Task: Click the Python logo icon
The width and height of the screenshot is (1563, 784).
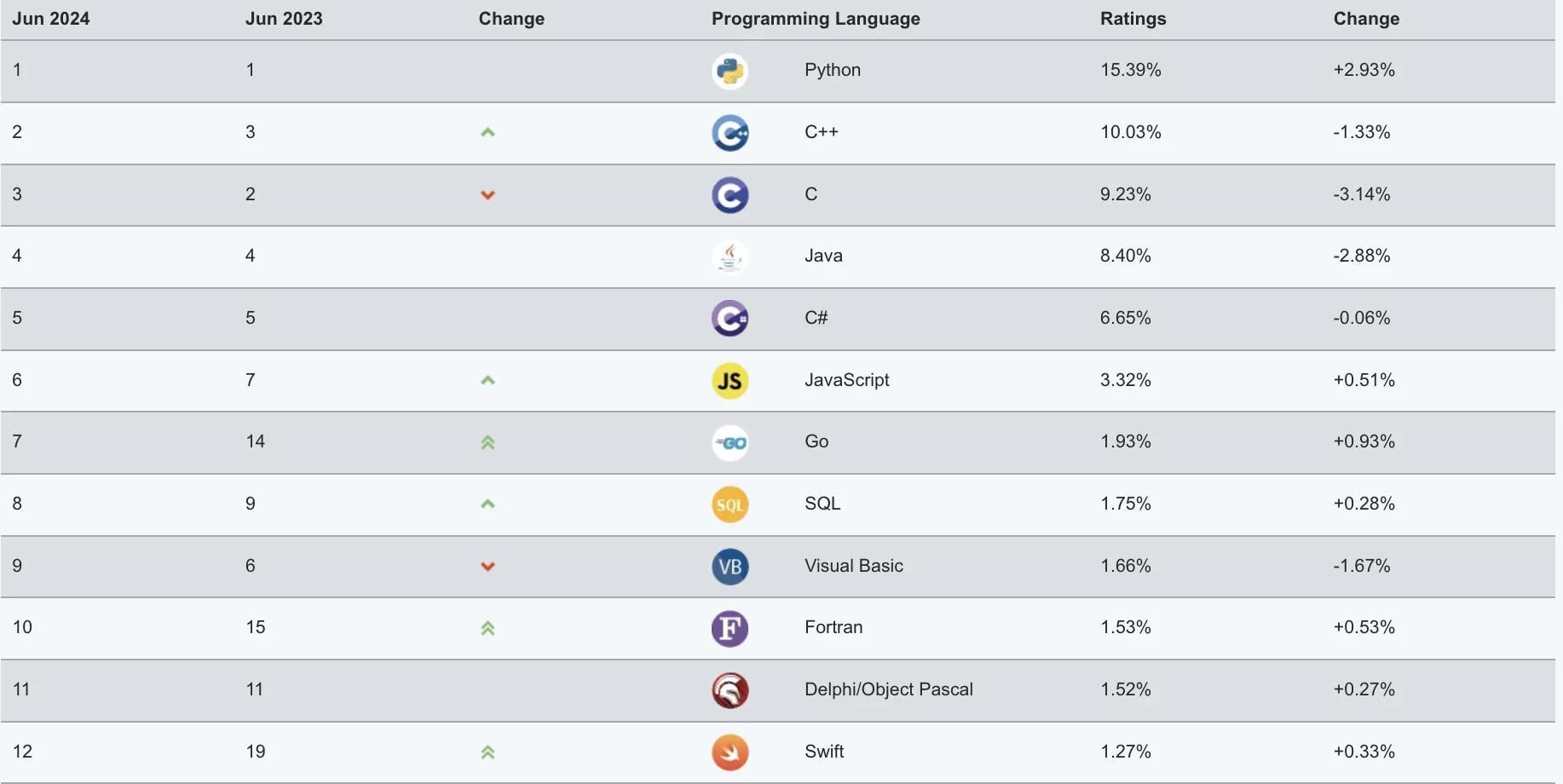Action: tap(730, 71)
